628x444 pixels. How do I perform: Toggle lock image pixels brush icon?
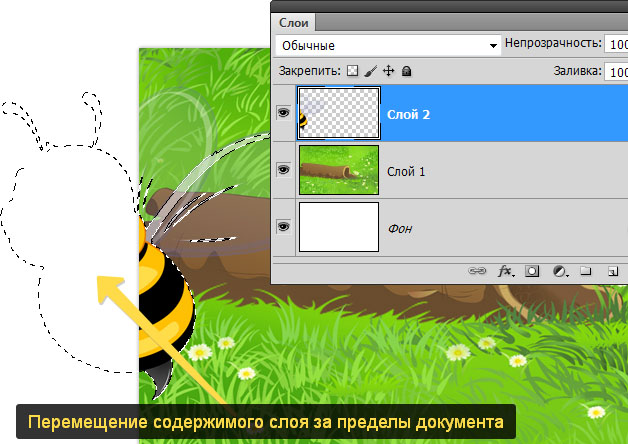pyautogui.click(x=371, y=71)
